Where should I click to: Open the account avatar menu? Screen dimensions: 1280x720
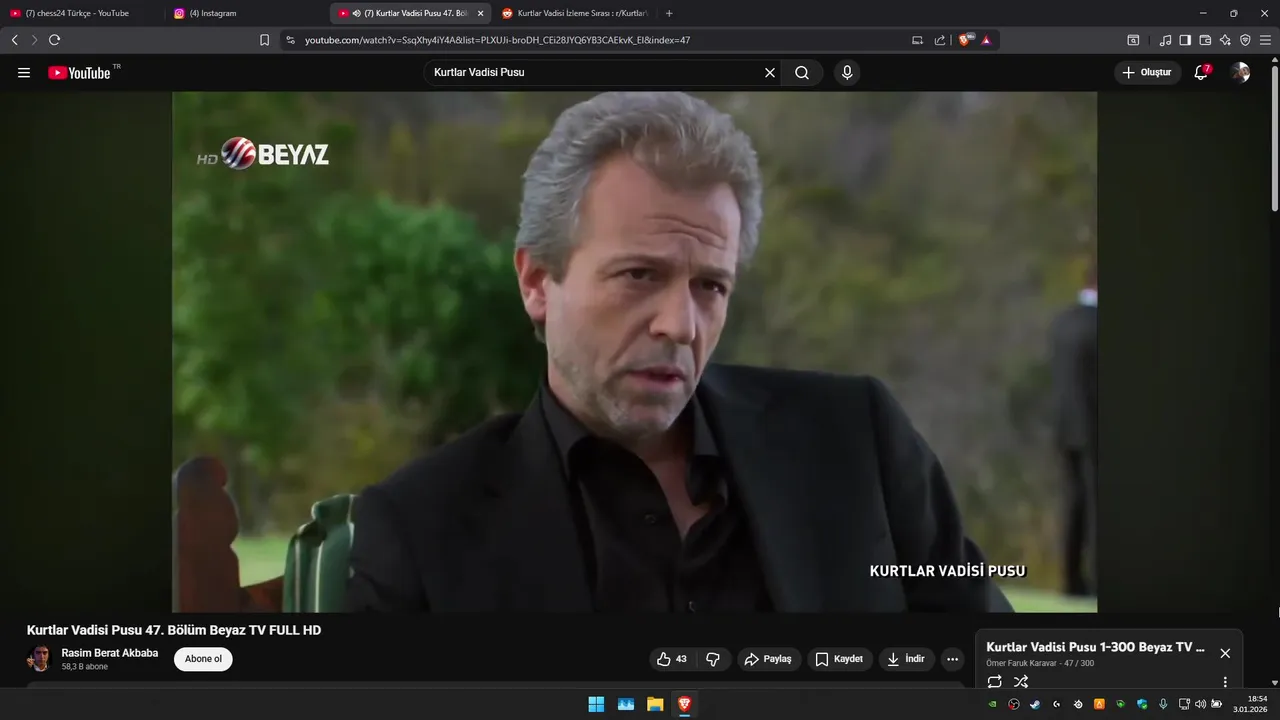1240,72
